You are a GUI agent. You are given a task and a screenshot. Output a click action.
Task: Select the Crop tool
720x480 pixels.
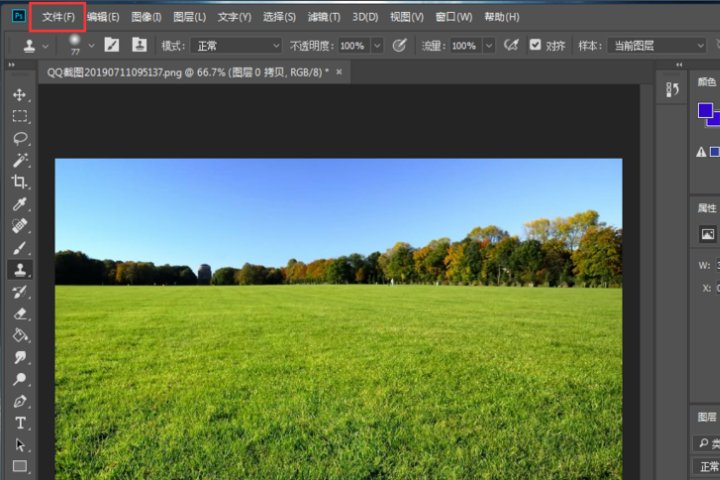point(19,182)
